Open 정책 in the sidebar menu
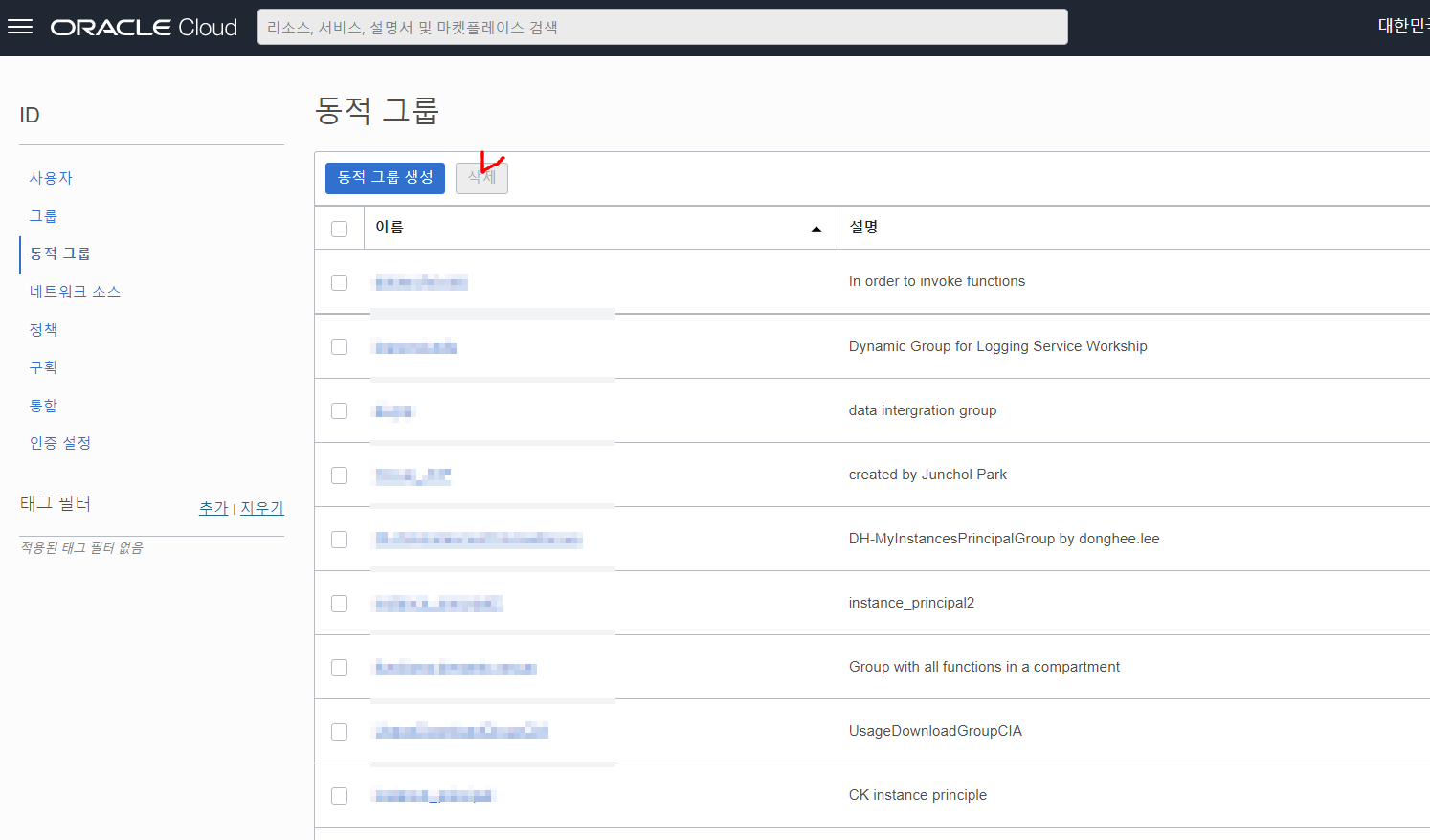The width and height of the screenshot is (1430, 840). [x=43, y=330]
